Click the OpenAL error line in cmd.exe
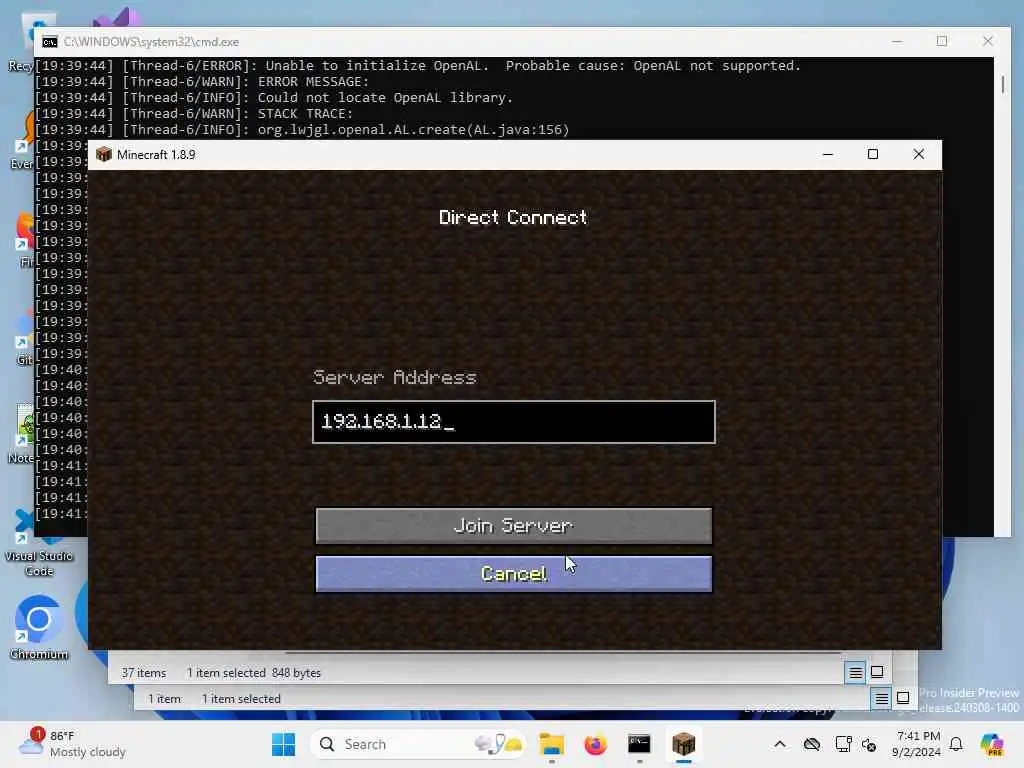The width and height of the screenshot is (1024, 768). coord(418,65)
